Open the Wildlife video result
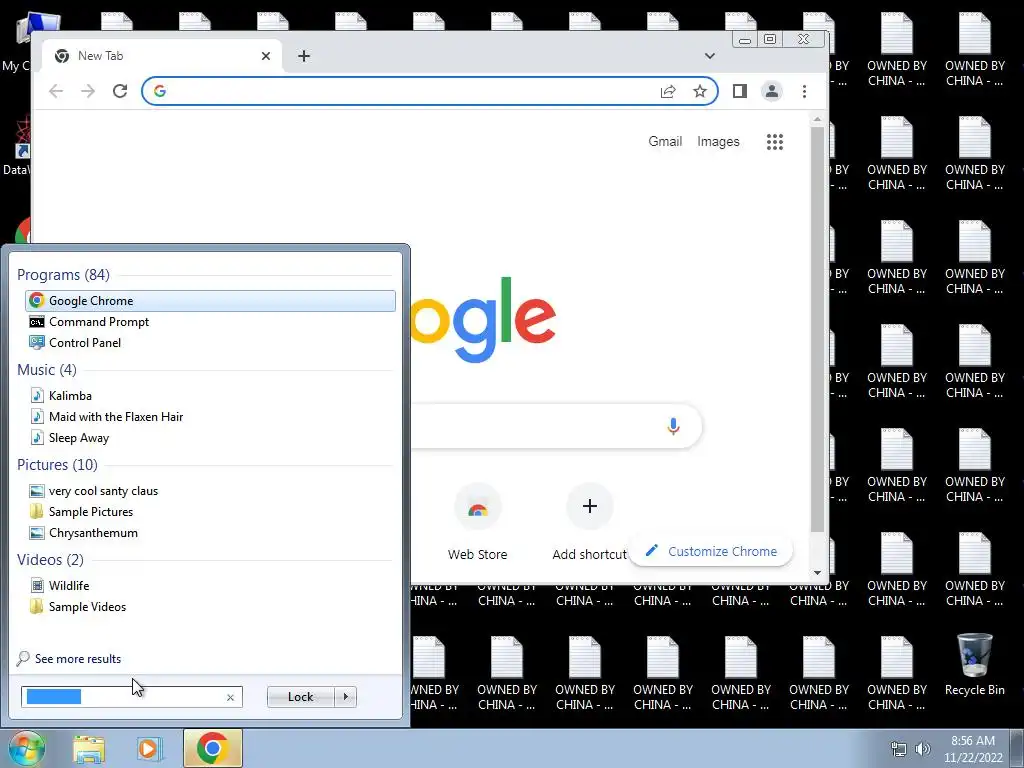 (210, 585)
